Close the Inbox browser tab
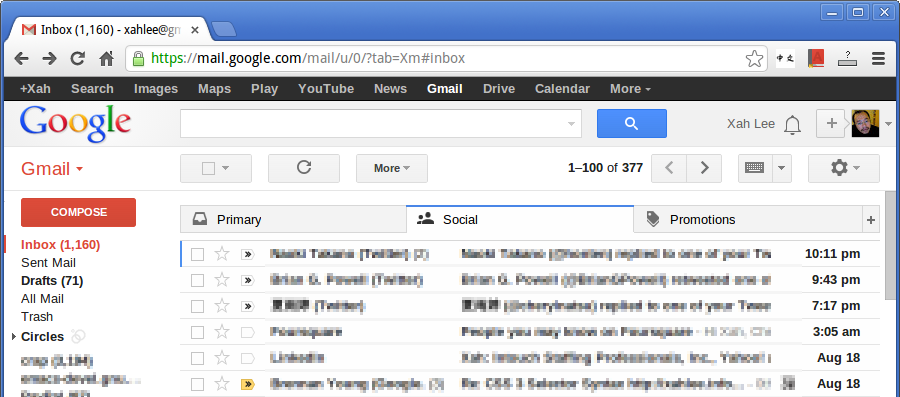900x397 pixels. (x=195, y=30)
